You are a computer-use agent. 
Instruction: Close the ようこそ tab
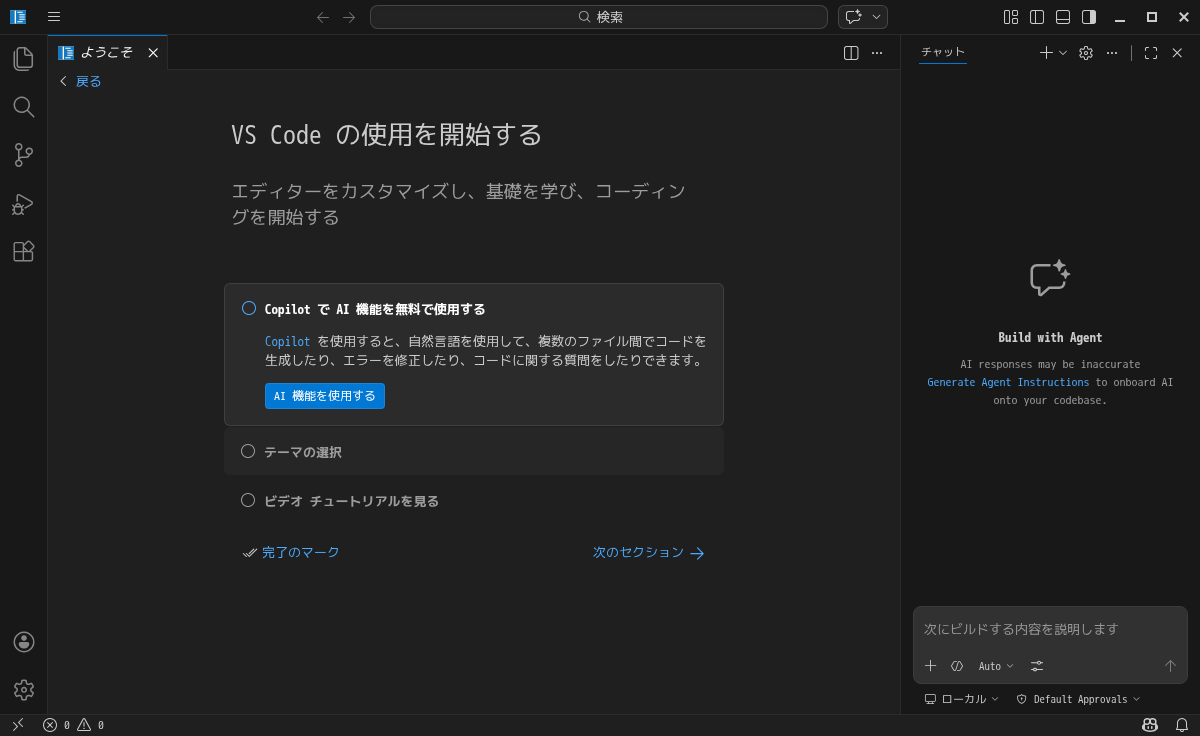coord(153,53)
